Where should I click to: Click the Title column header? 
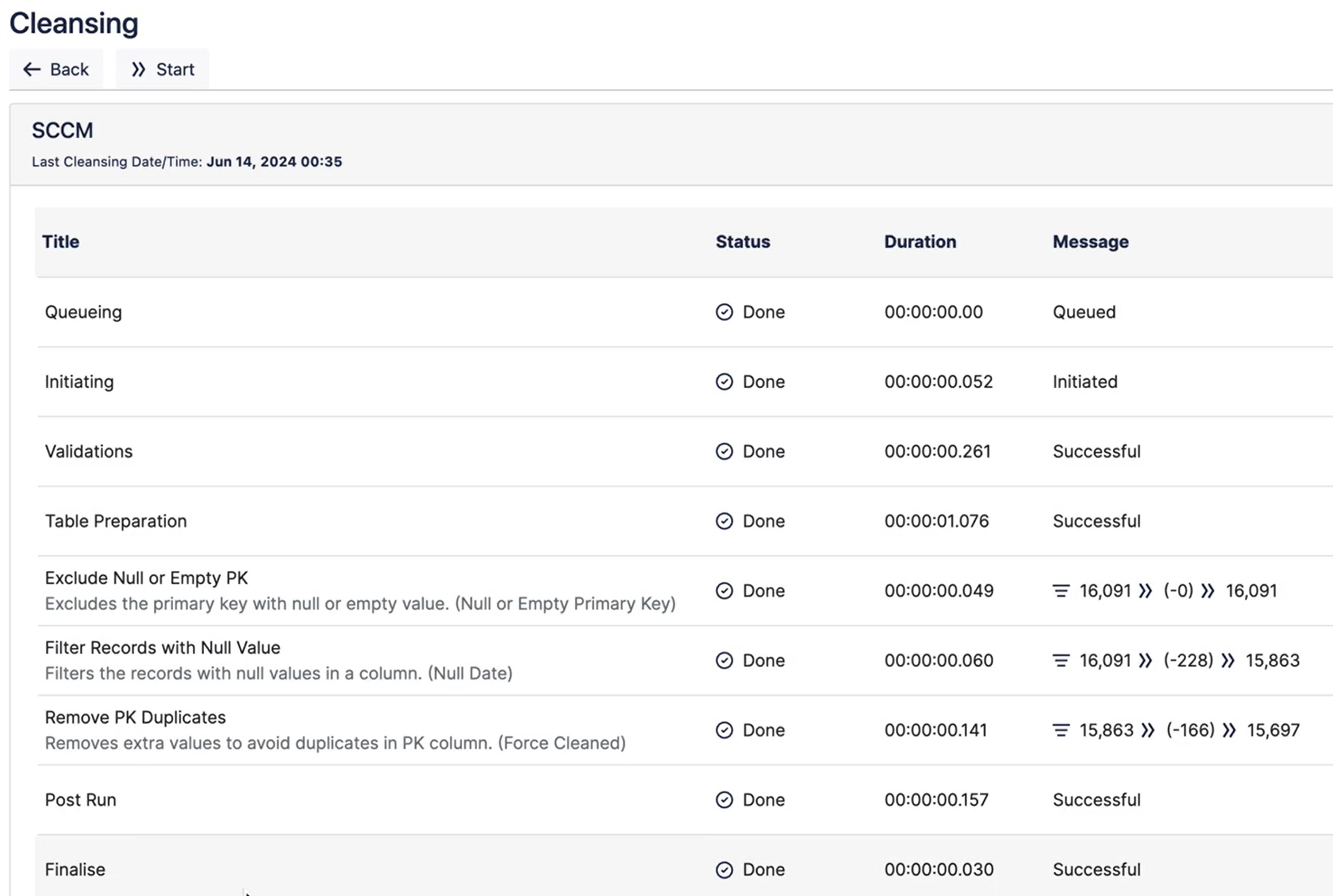click(x=61, y=242)
